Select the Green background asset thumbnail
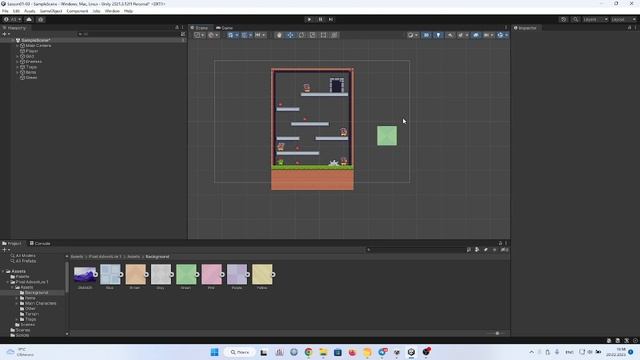 click(x=186, y=274)
